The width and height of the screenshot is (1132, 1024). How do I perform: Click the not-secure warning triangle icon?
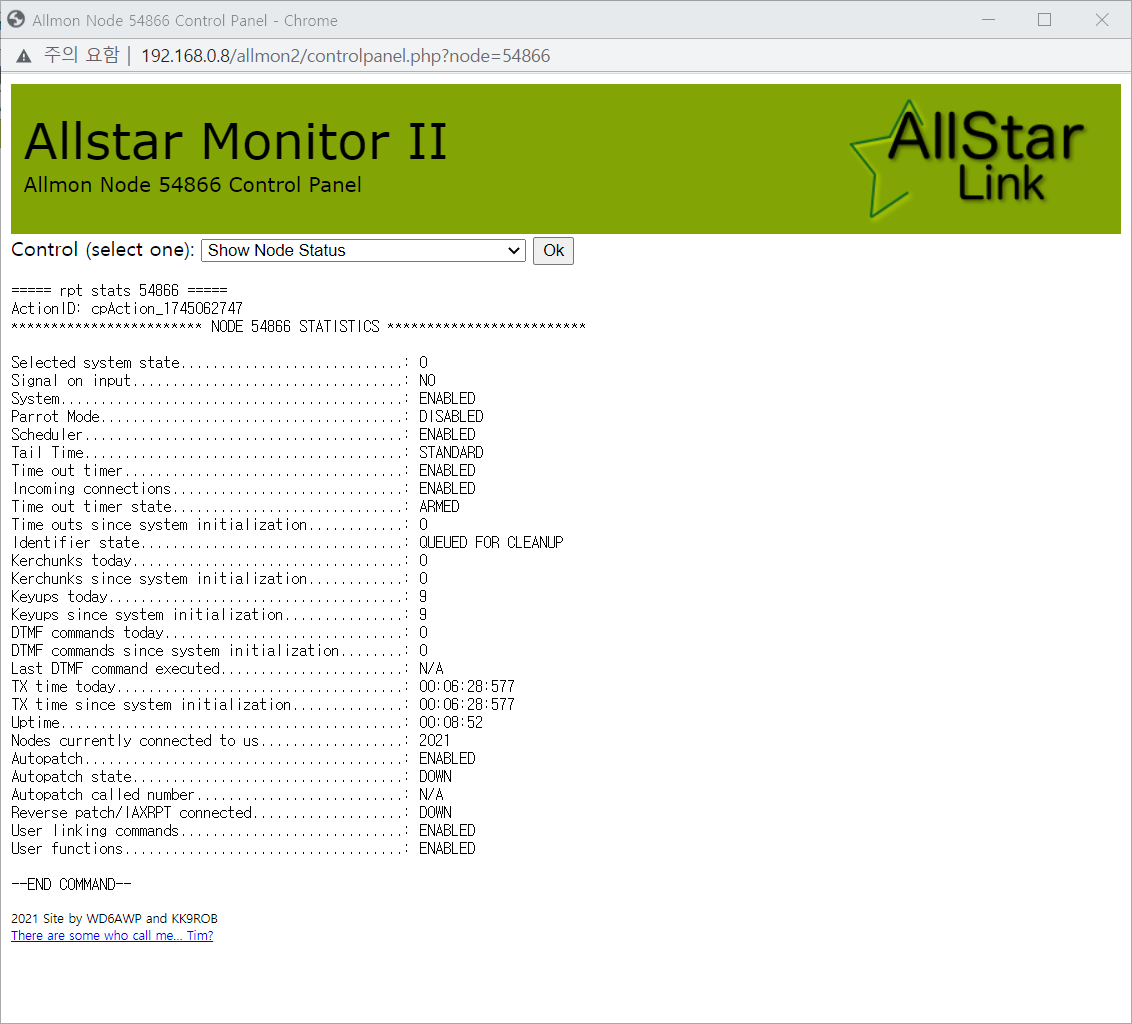point(24,56)
